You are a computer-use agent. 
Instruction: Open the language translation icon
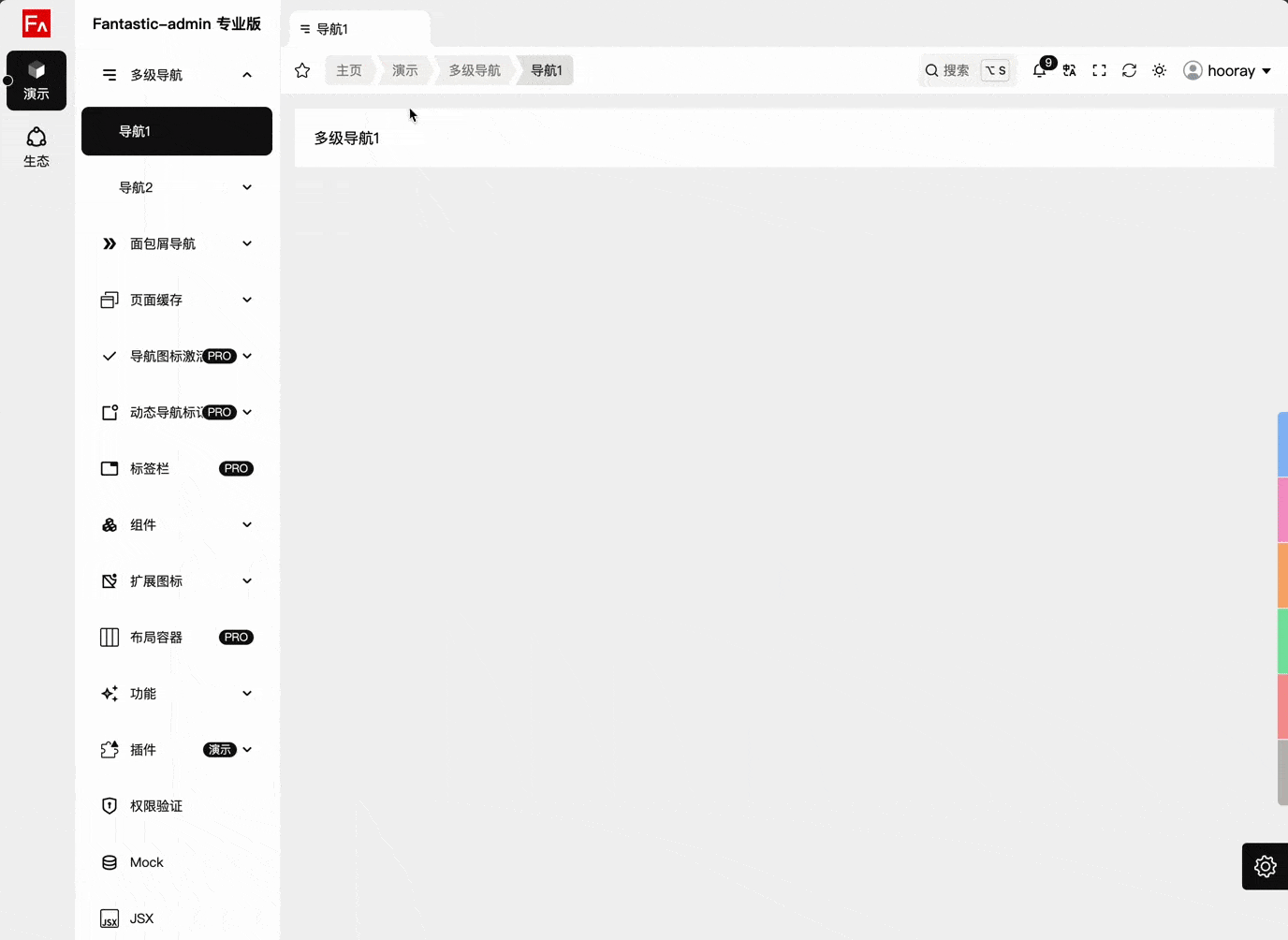coord(1070,70)
